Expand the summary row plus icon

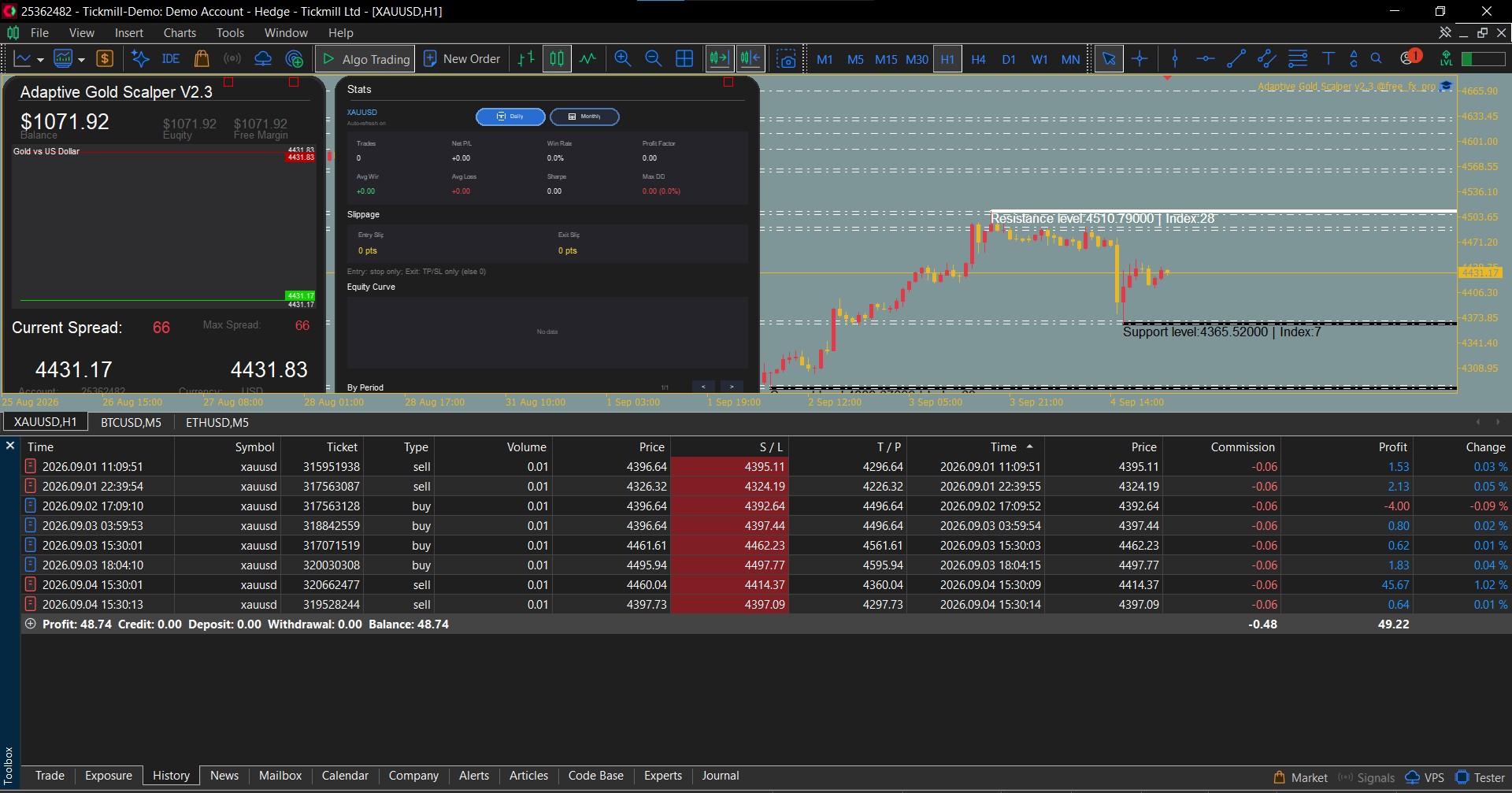30,624
